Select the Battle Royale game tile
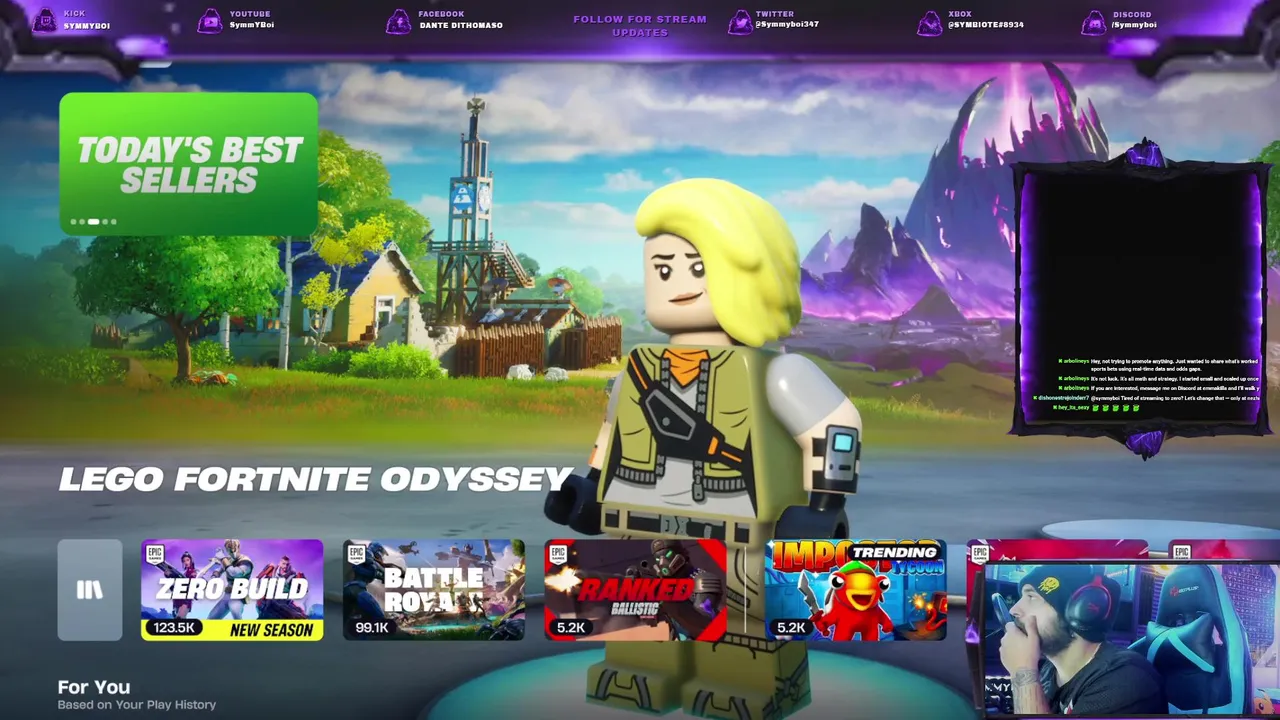This screenshot has width=1280, height=720. 434,590
